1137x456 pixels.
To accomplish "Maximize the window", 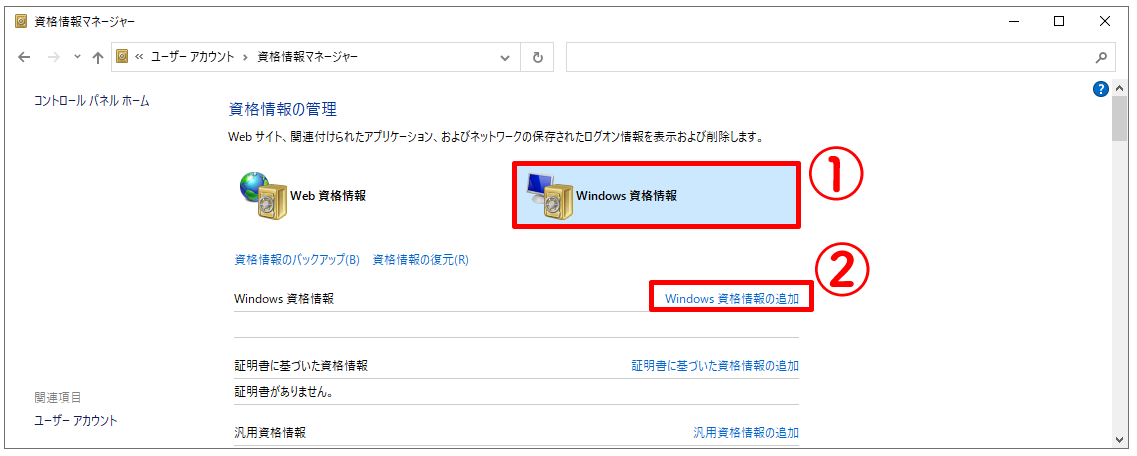I will click(x=1059, y=21).
